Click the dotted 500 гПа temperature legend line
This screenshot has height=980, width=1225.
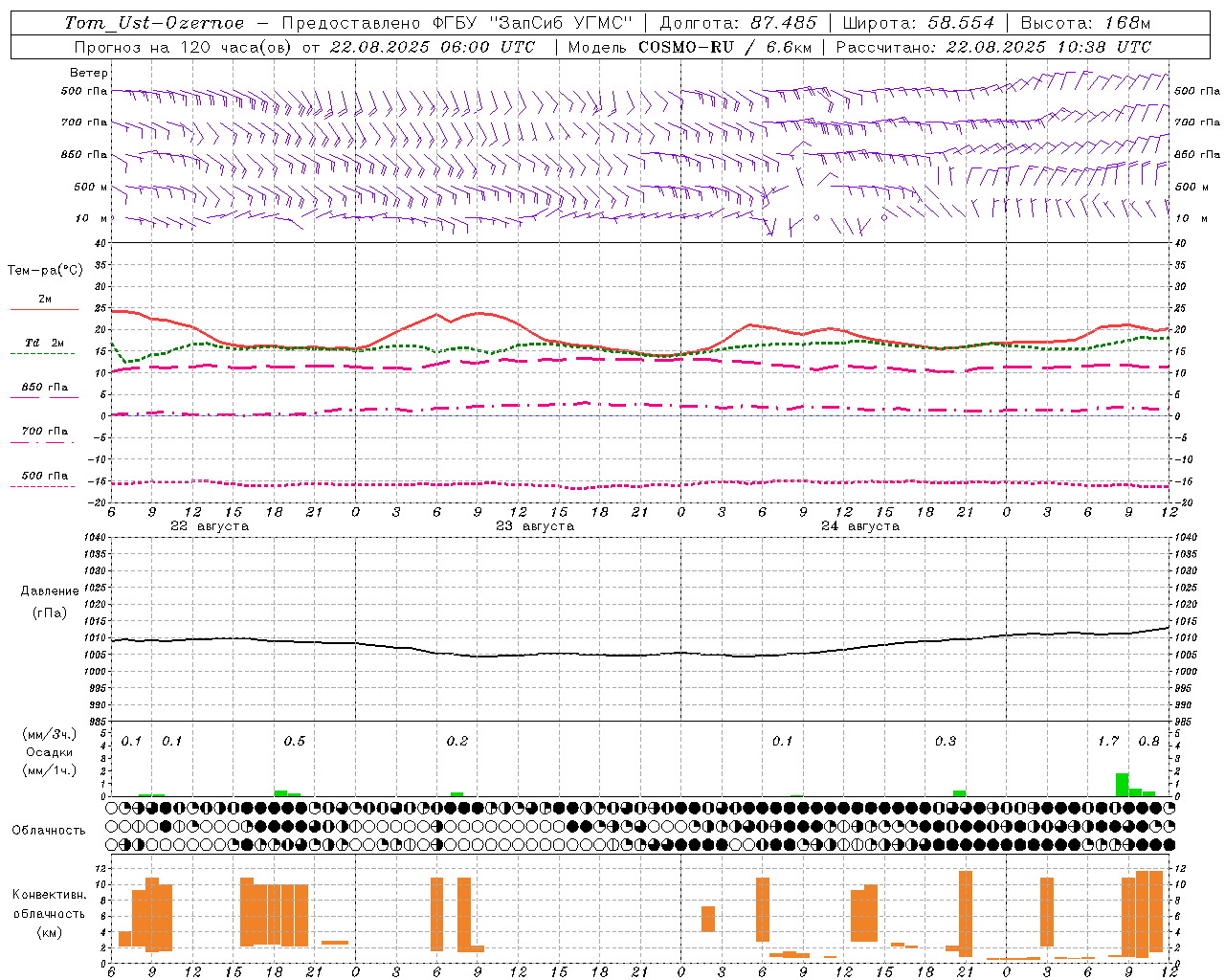pyautogui.click(x=43, y=487)
